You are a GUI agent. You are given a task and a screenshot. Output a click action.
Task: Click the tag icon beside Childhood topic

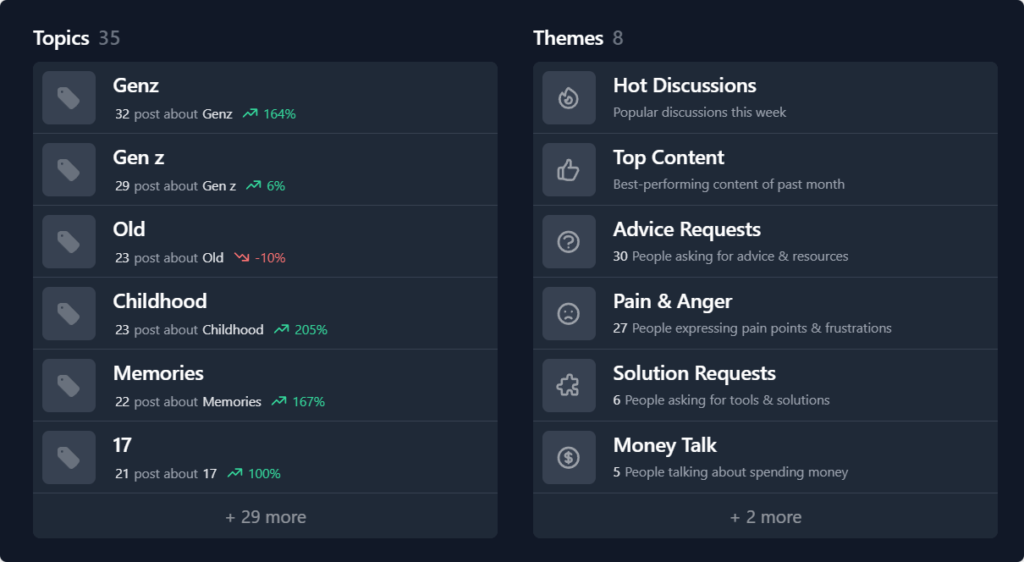69,314
